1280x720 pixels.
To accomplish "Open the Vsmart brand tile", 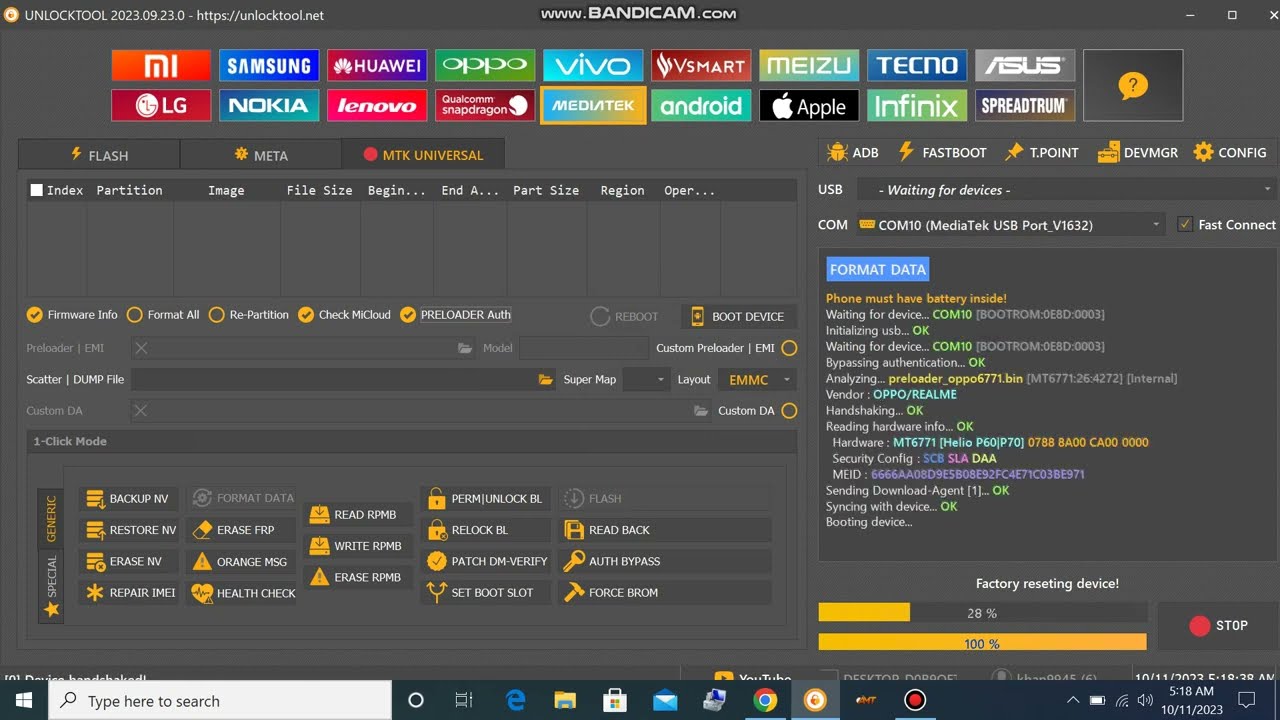I will pyautogui.click(x=701, y=66).
